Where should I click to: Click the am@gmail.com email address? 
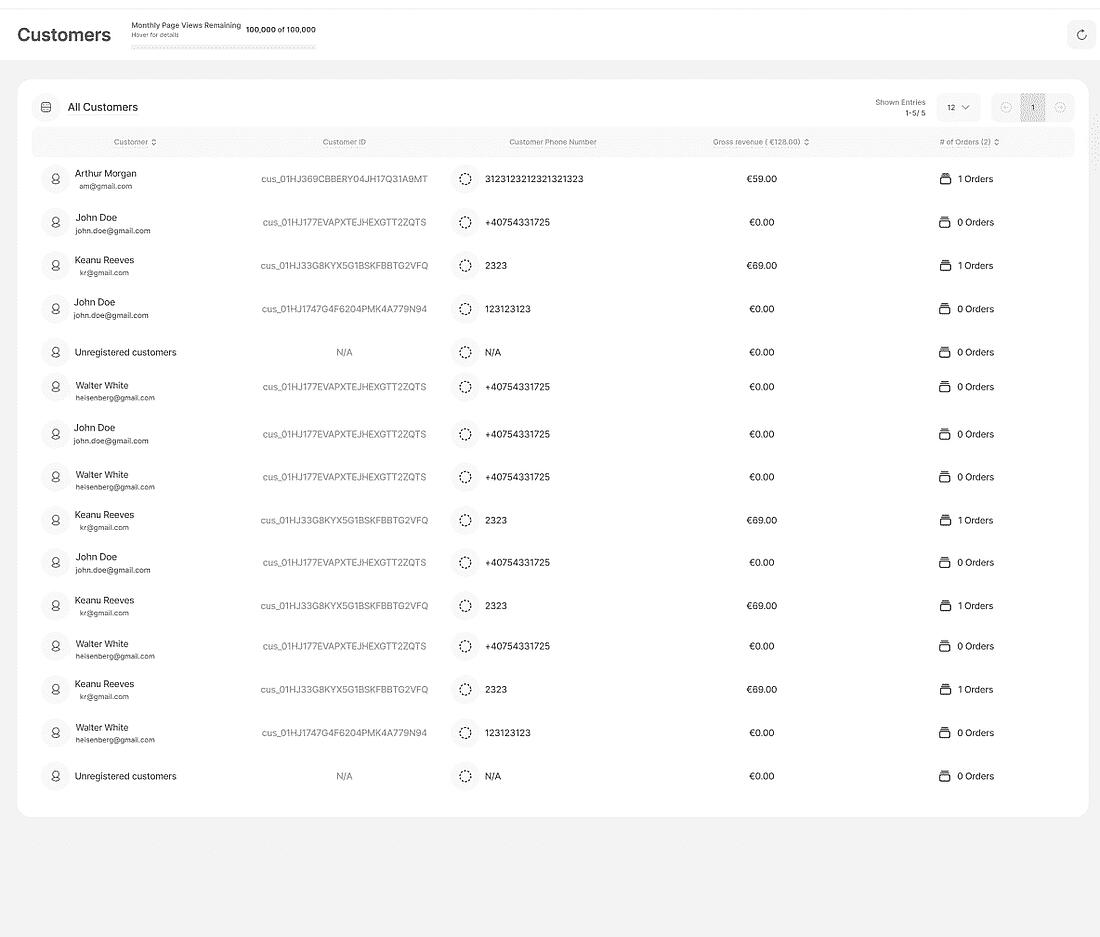pyautogui.click(x=105, y=187)
